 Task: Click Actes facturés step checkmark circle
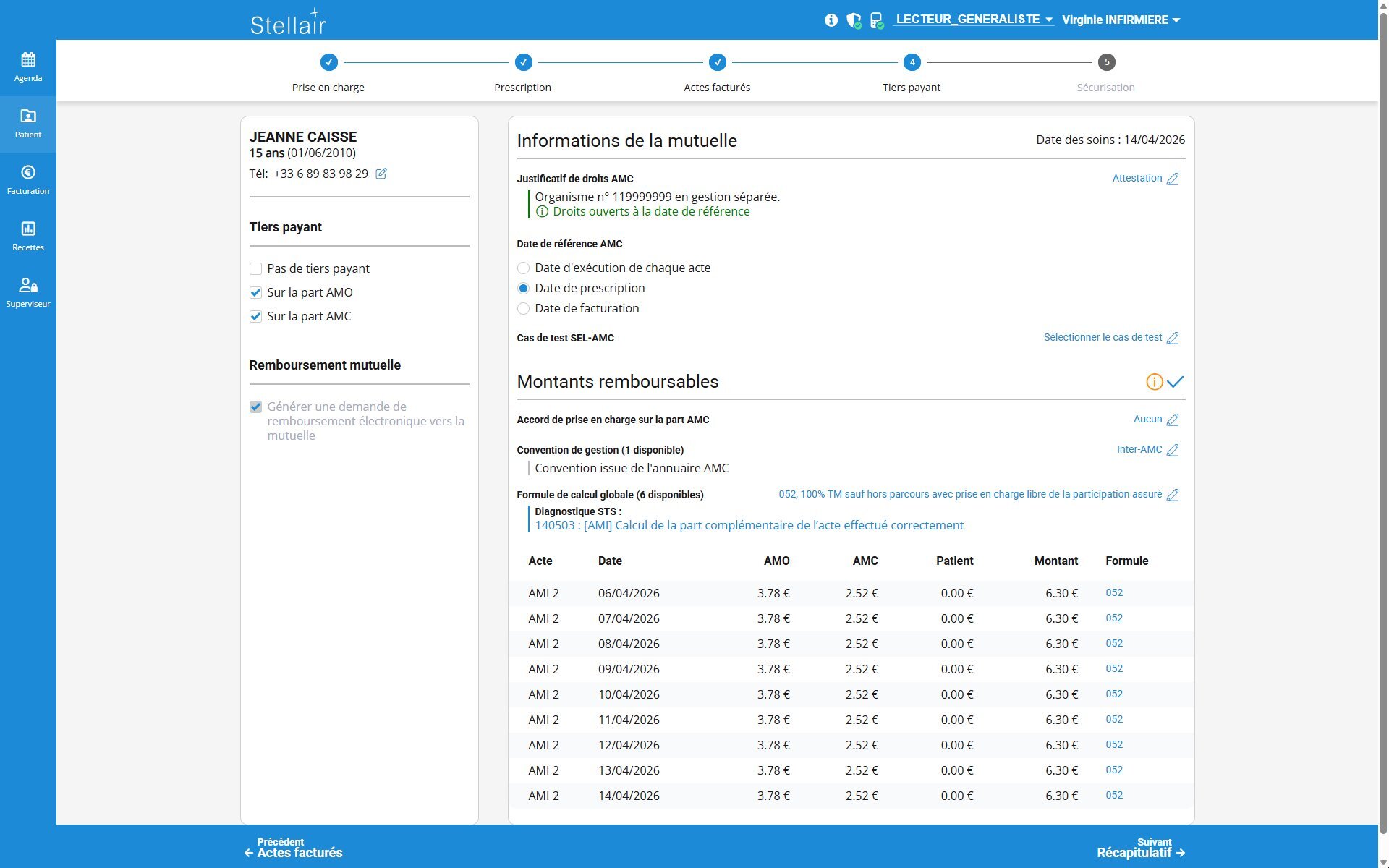tap(717, 62)
